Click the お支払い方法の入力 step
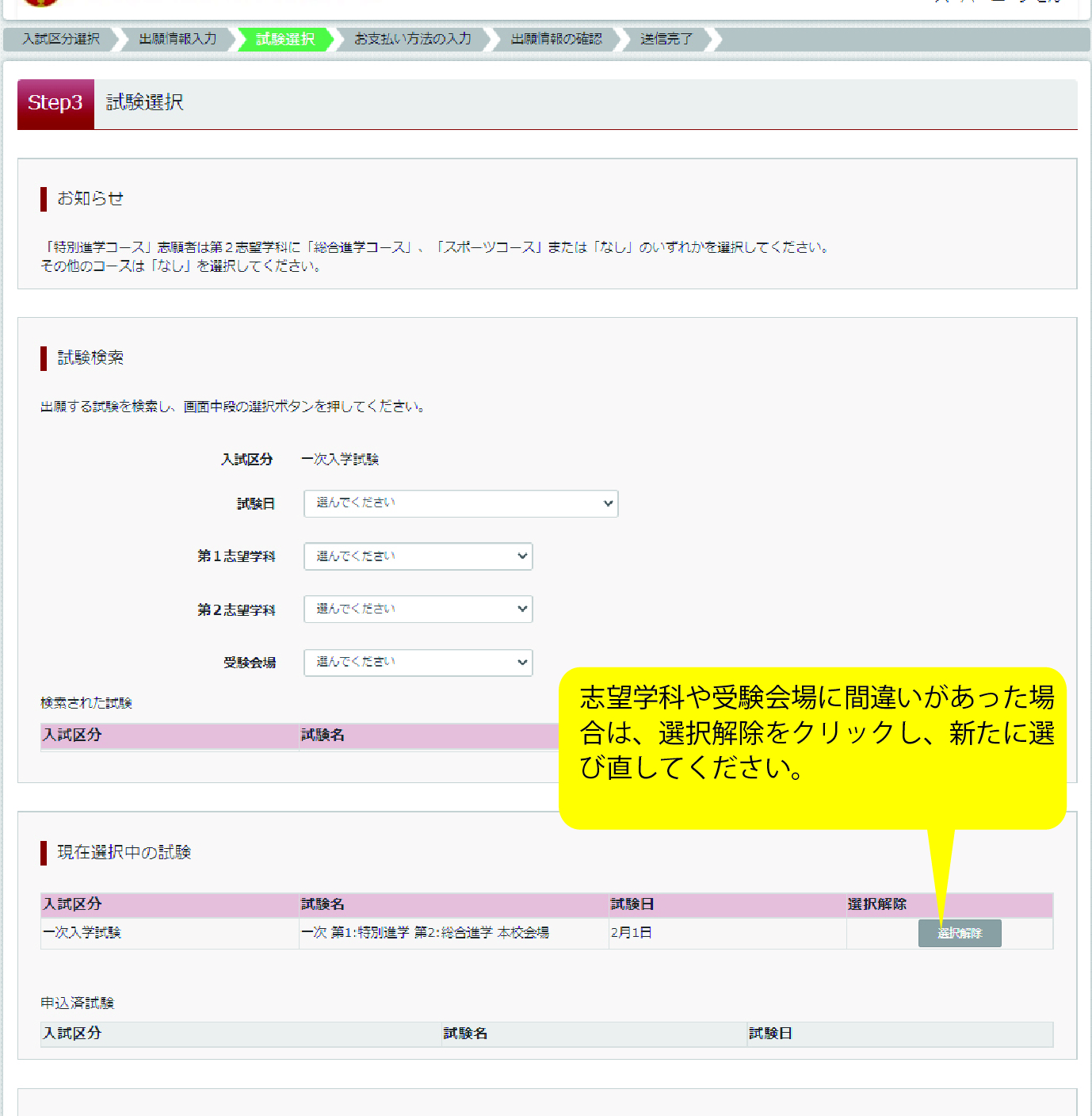The width and height of the screenshot is (1092, 1116). (413, 39)
